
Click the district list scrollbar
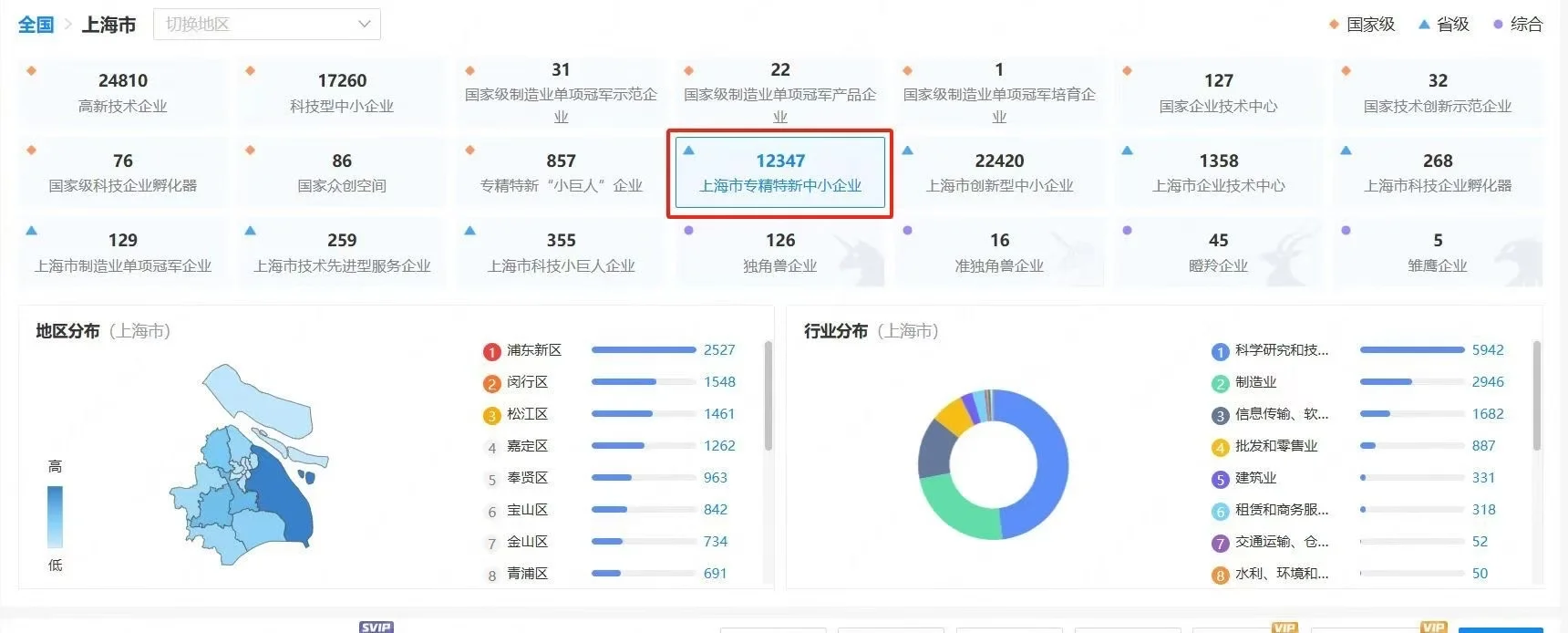click(769, 397)
